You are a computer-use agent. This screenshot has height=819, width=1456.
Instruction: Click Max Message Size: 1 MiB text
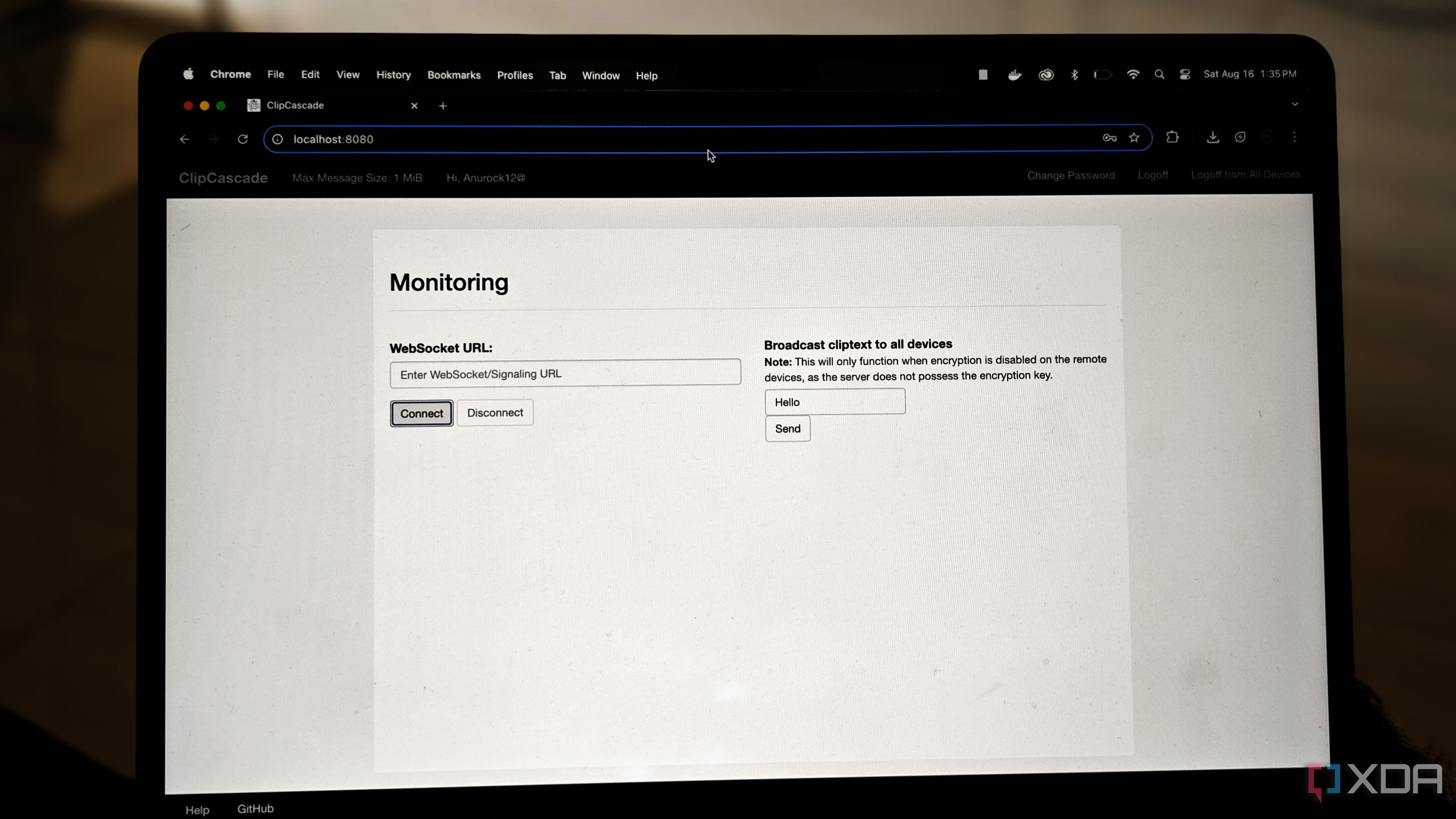(x=357, y=178)
